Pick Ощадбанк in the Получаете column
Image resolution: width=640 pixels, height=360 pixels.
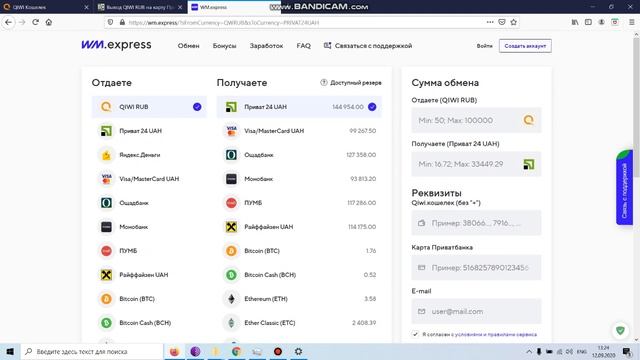click(299, 155)
